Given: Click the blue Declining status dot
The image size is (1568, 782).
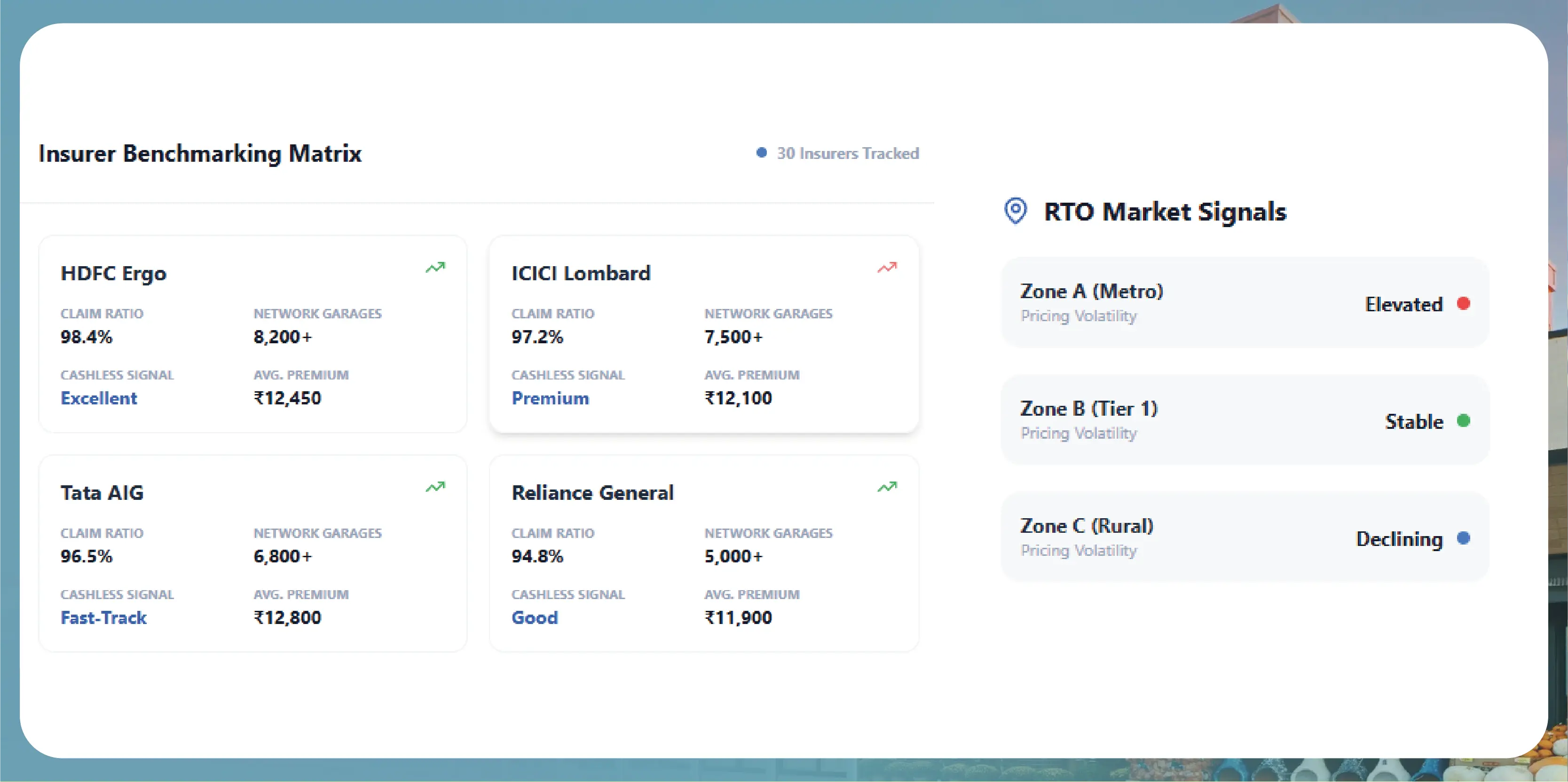Looking at the screenshot, I should (1463, 538).
